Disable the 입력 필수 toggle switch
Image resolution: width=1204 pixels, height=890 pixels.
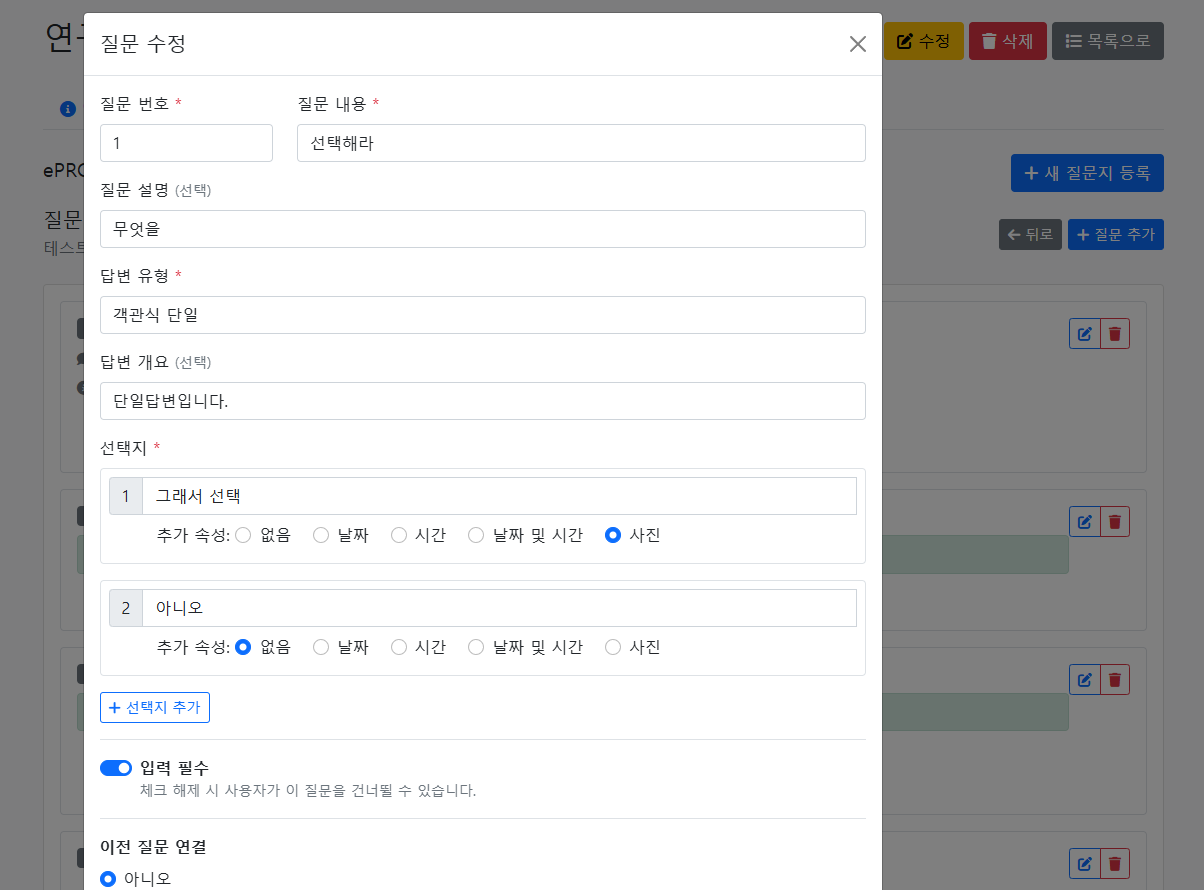[116, 768]
